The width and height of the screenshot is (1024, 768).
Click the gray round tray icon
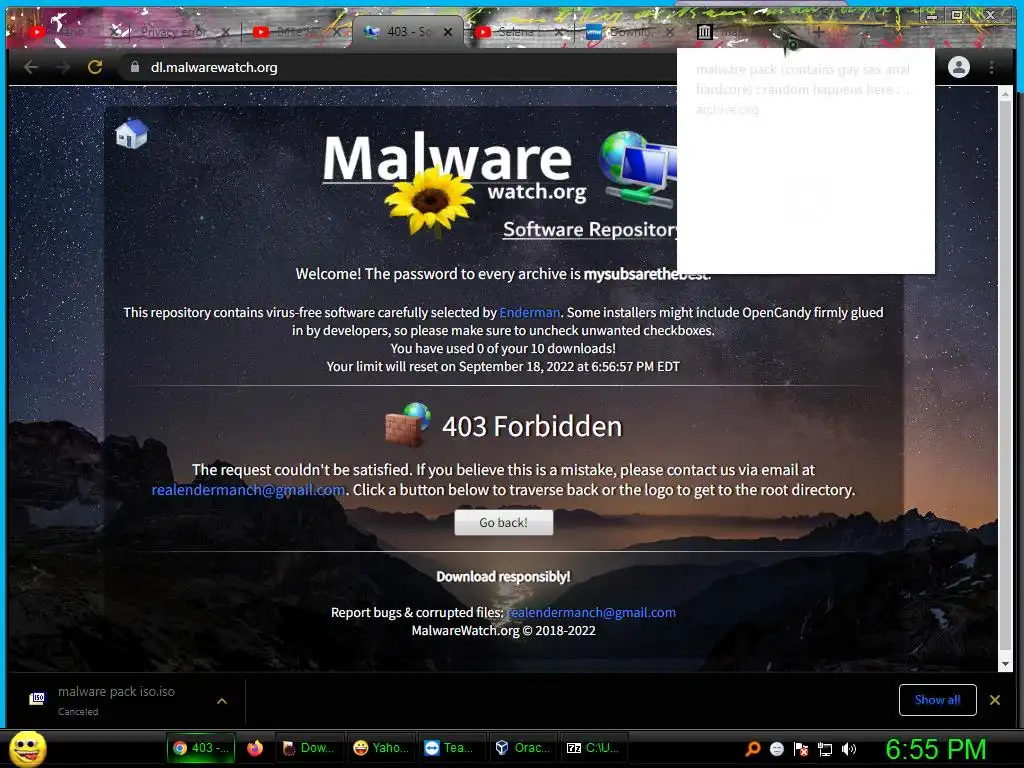coord(776,749)
